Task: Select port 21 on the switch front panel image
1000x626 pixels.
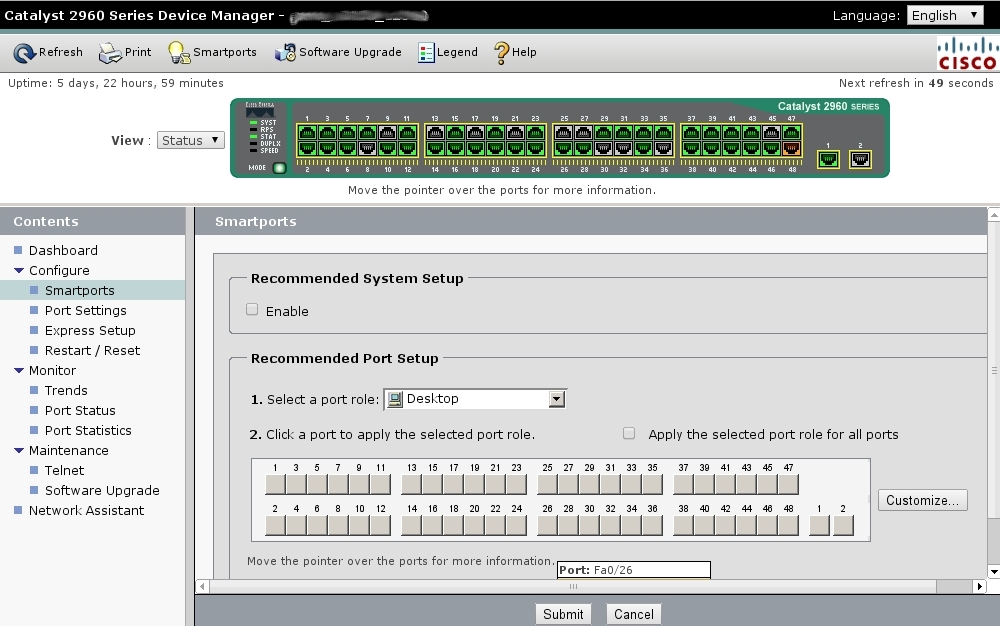Action: coord(515,133)
